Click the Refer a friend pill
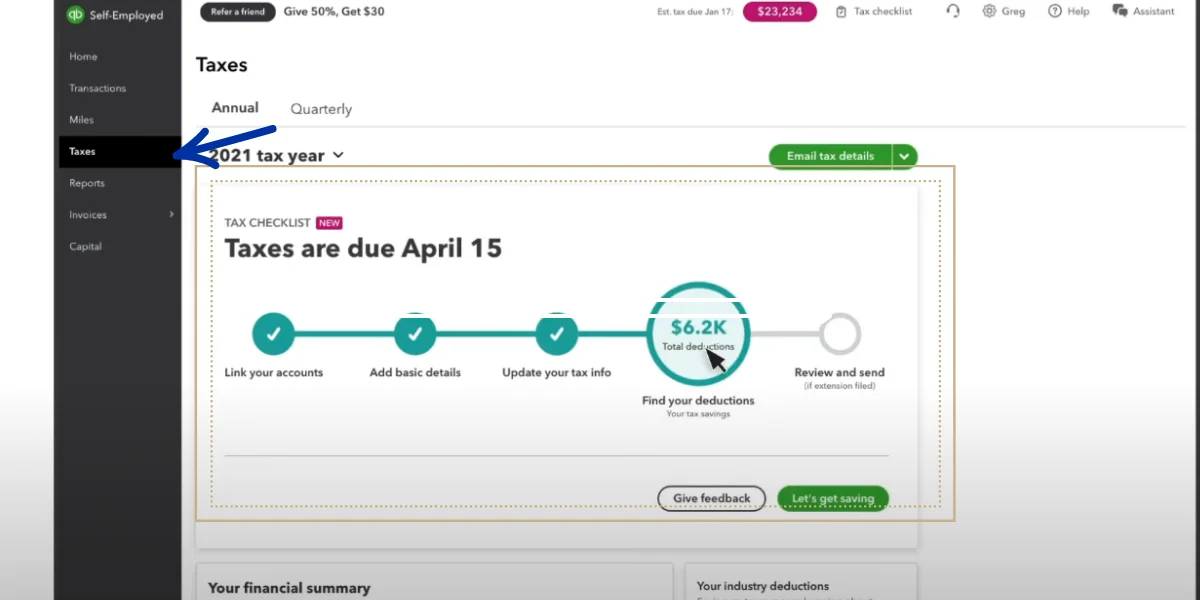Image resolution: width=1200 pixels, height=600 pixels. pos(237,12)
